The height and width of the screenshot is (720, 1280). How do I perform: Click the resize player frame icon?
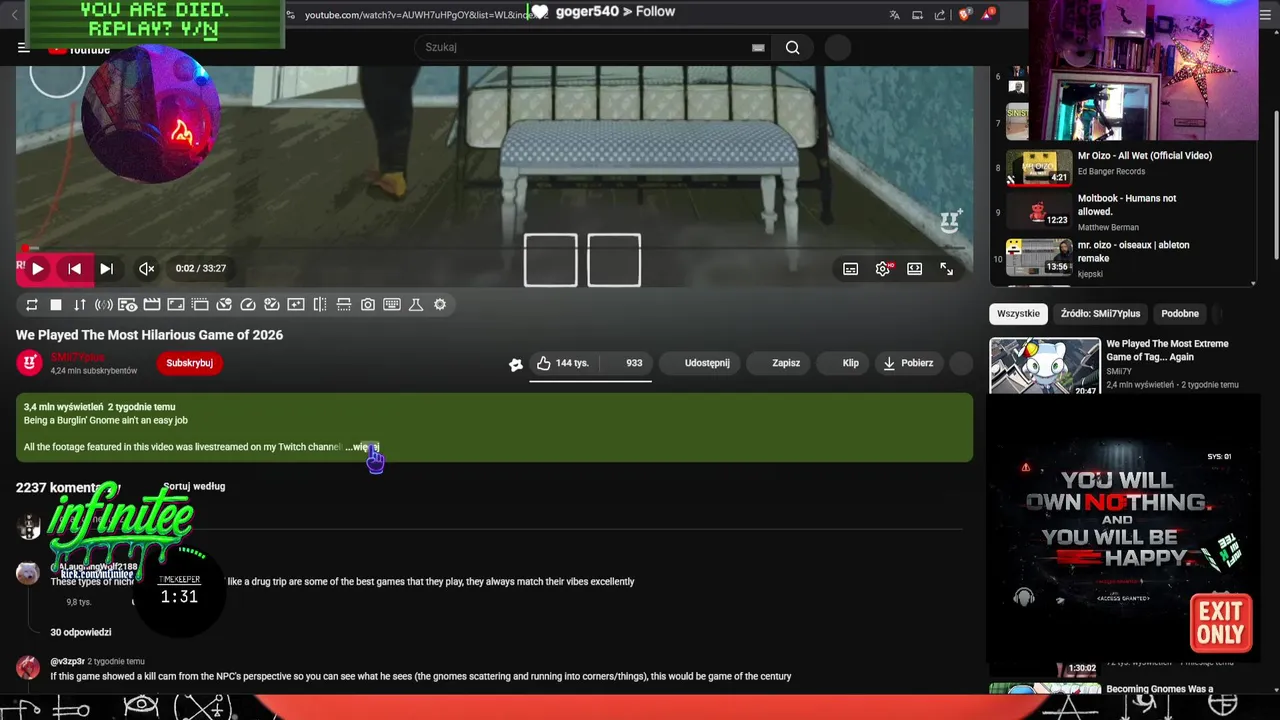[x=175, y=304]
